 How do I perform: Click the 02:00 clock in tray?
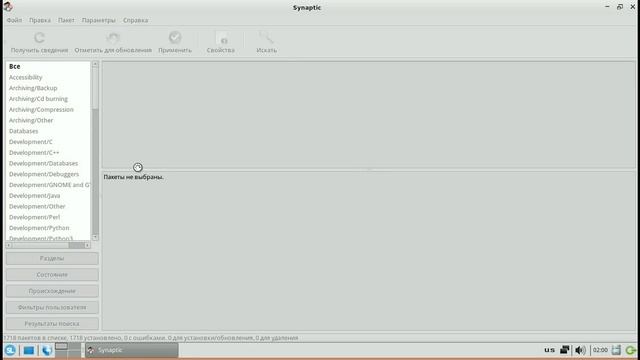point(600,350)
